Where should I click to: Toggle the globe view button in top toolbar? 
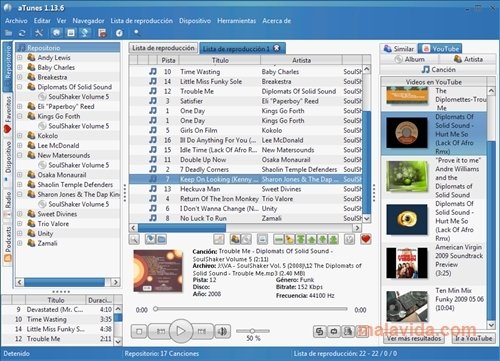pyautogui.click(x=56, y=33)
